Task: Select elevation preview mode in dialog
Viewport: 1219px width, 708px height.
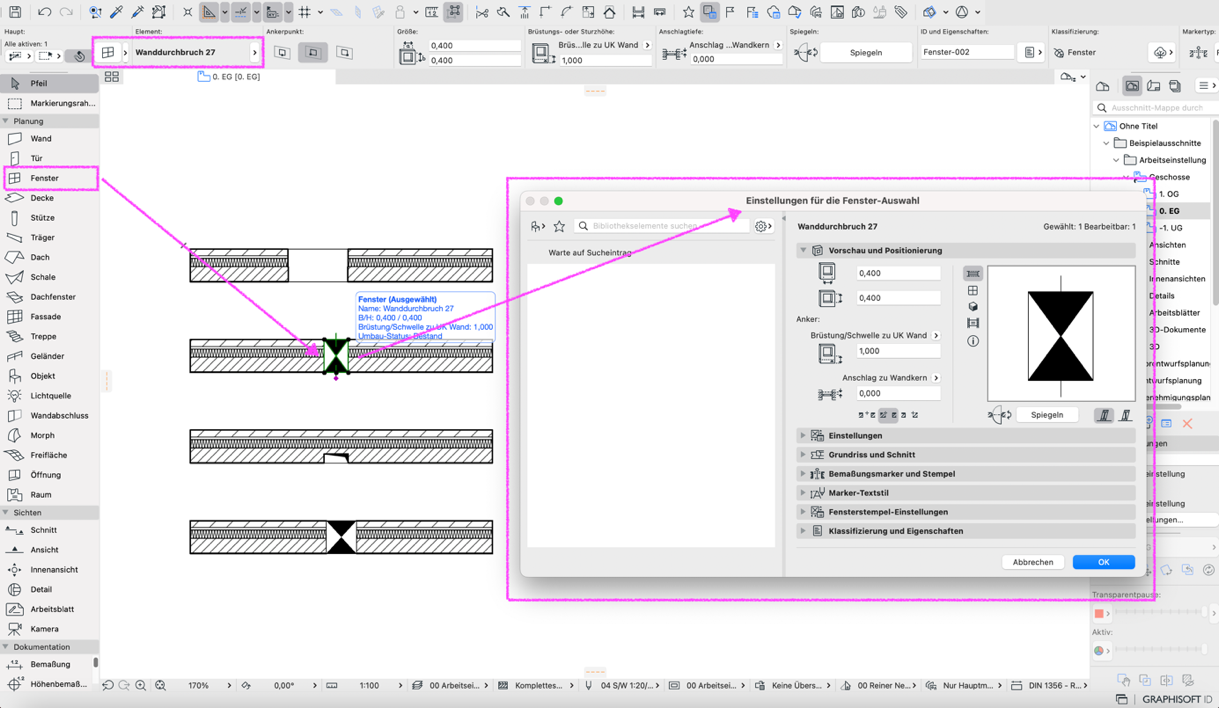Action: pyautogui.click(x=973, y=290)
